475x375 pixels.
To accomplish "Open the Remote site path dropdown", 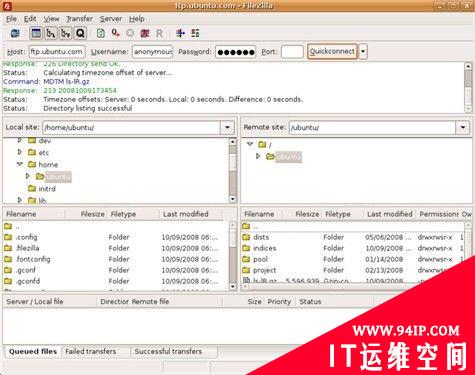I will point(463,127).
